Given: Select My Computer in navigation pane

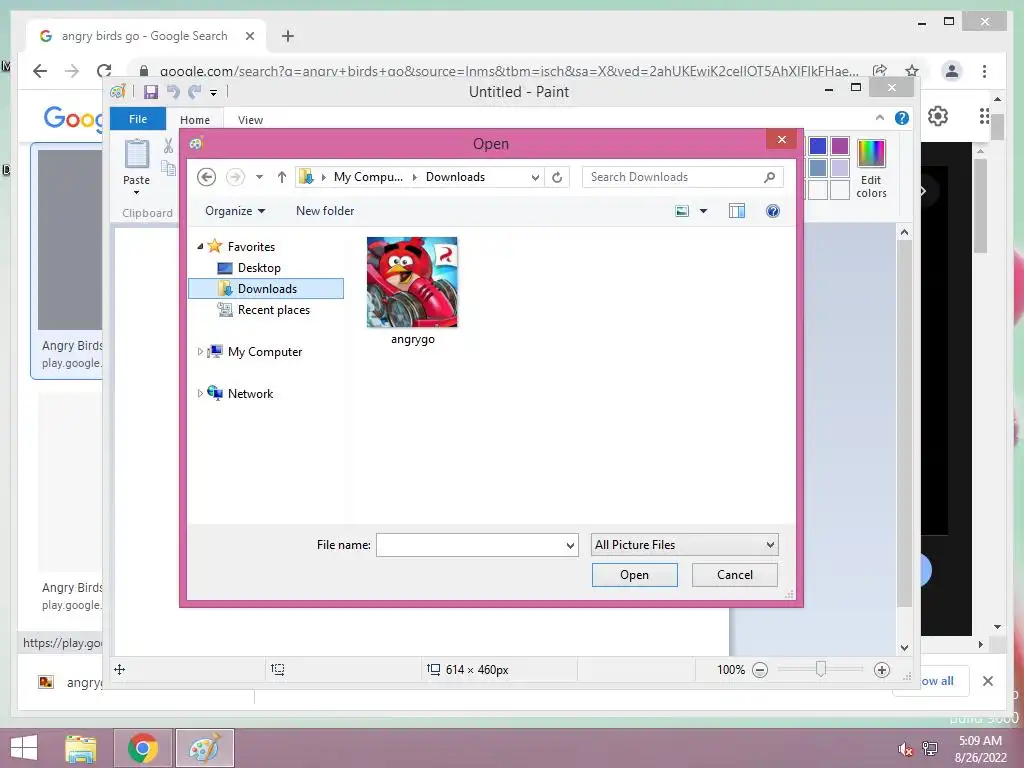Looking at the screenshot, I should (264, 351).
